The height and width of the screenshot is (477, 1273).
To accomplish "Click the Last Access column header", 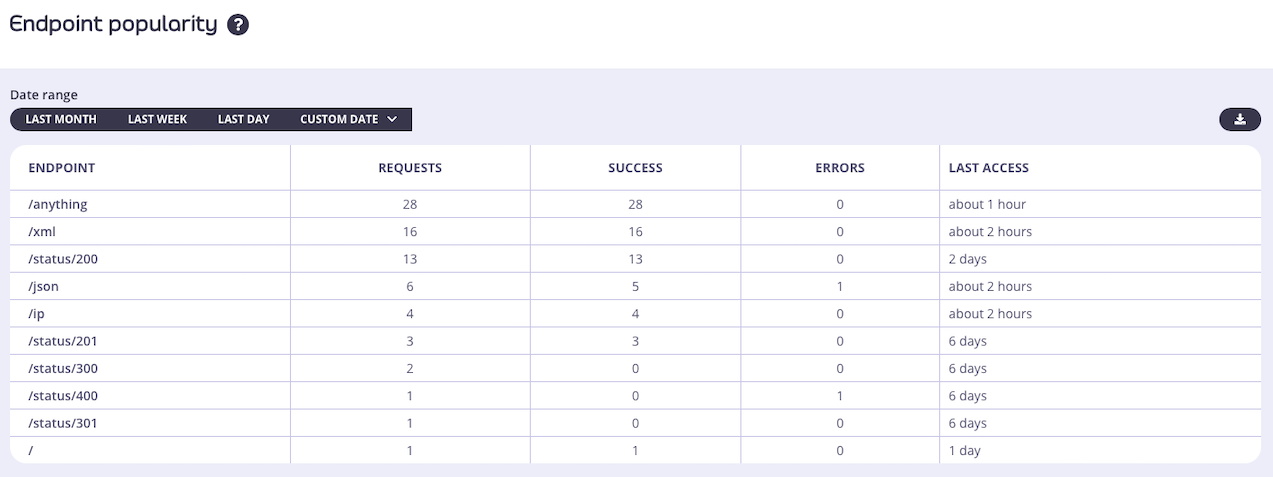I will 989,168.
